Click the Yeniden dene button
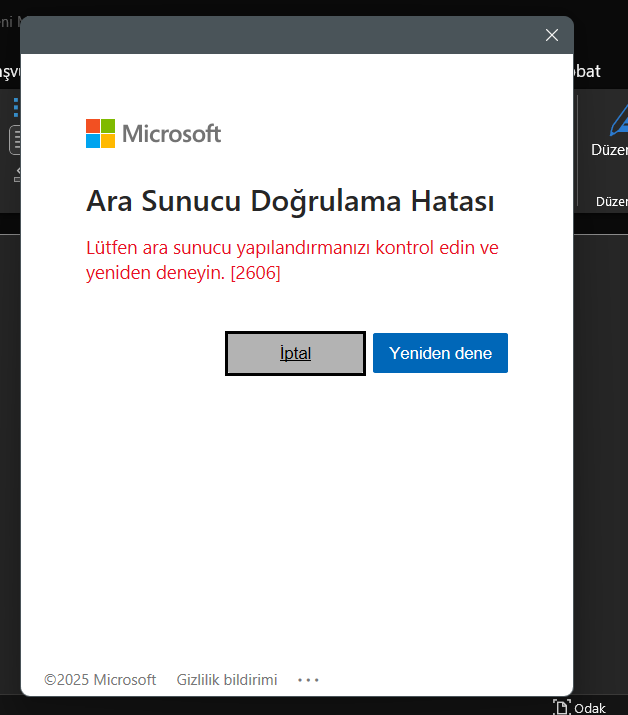This screenshot has width=628, height=715. (x=440, y=353)
